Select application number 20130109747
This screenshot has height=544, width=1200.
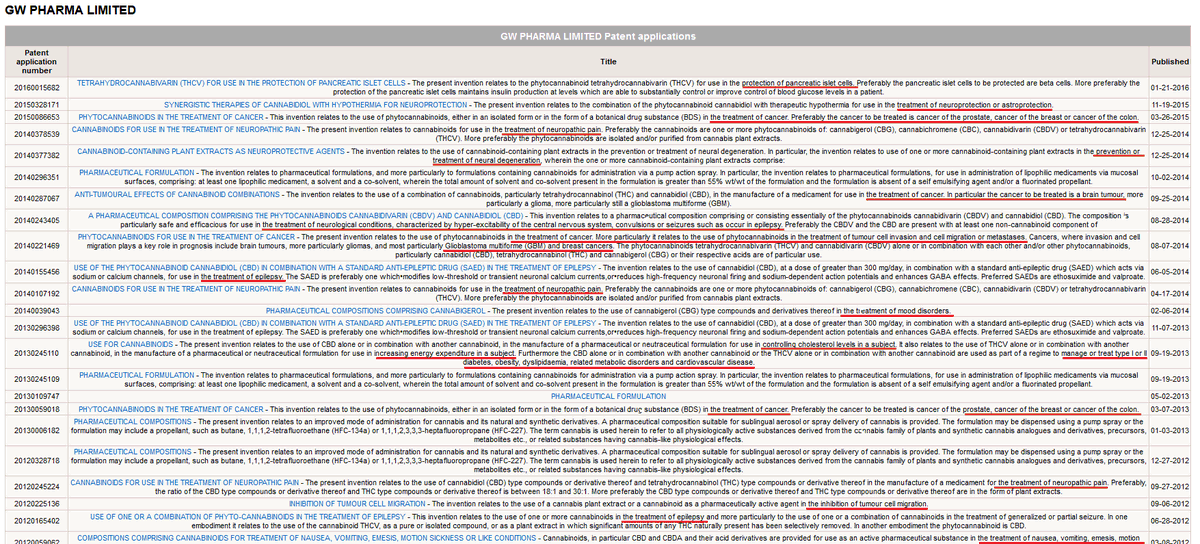pos(37,396)
